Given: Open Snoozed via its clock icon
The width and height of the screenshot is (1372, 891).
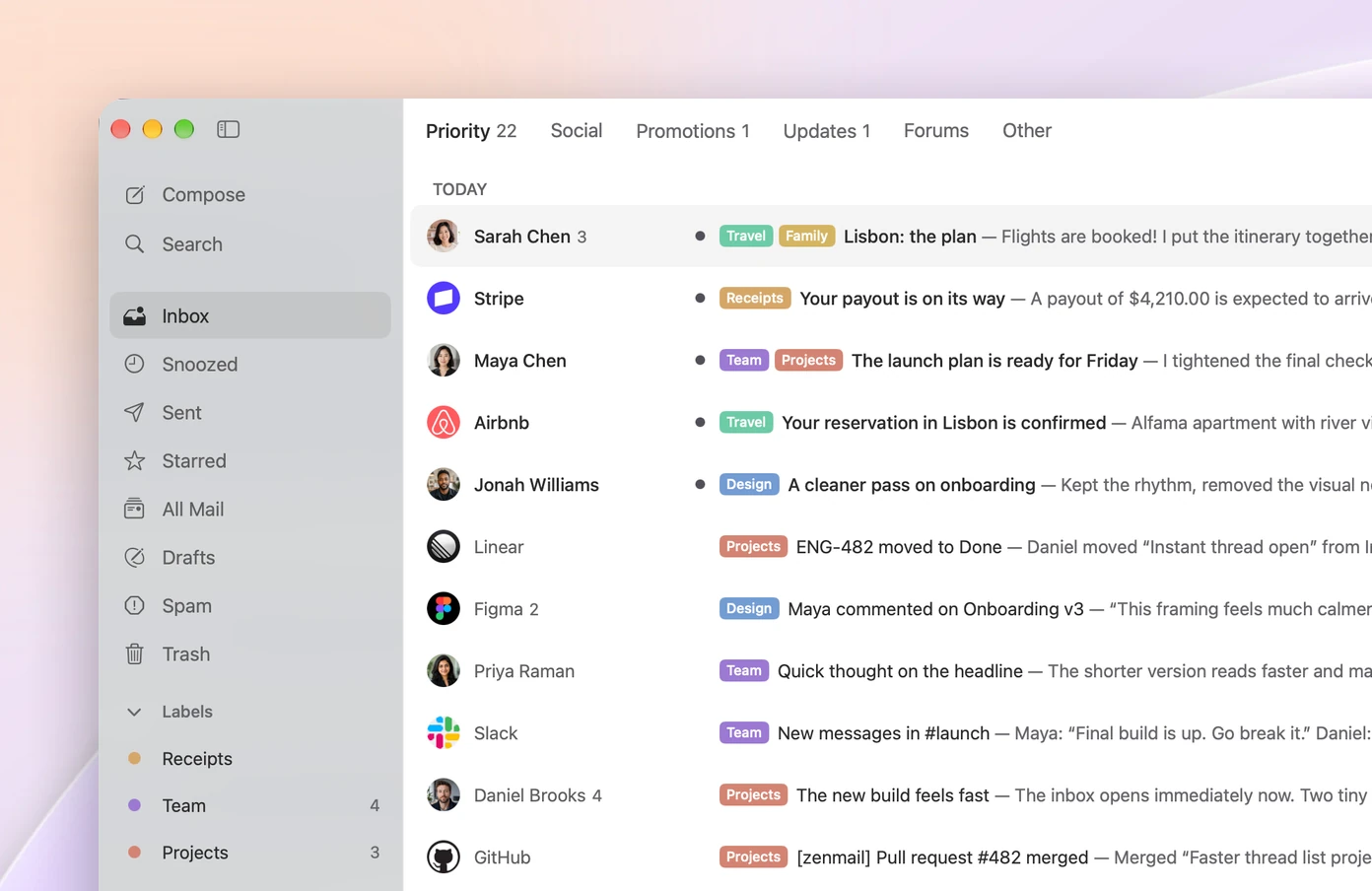Looking at the screenshot, I should (x=135, y=365).
